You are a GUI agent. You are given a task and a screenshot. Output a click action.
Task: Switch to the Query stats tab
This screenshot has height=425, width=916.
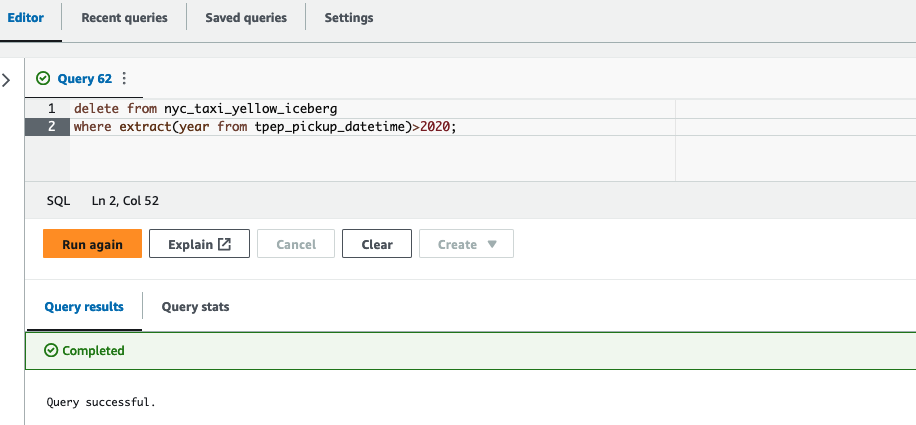point(195,307)
